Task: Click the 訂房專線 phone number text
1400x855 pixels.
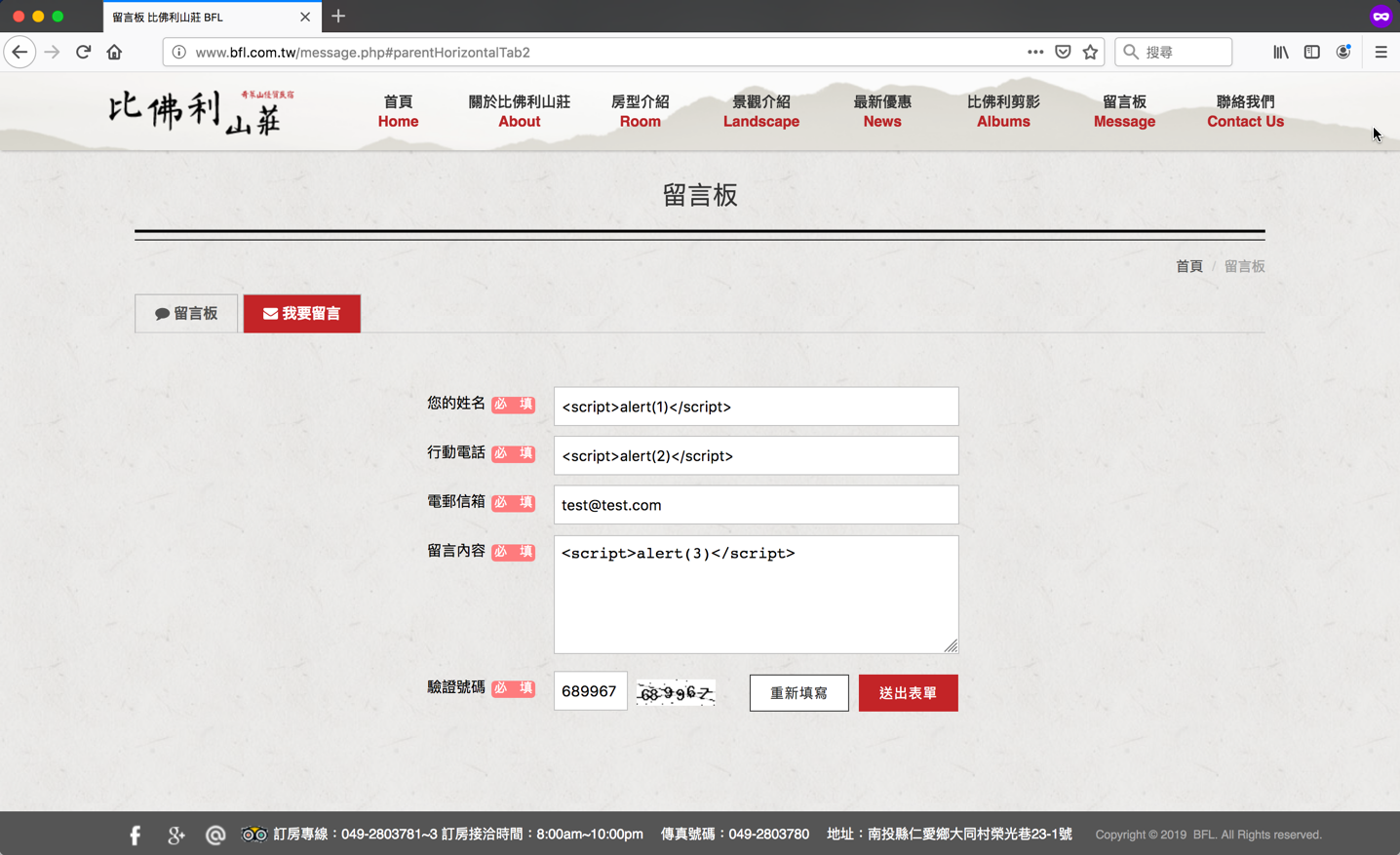Action: point(355,835)
